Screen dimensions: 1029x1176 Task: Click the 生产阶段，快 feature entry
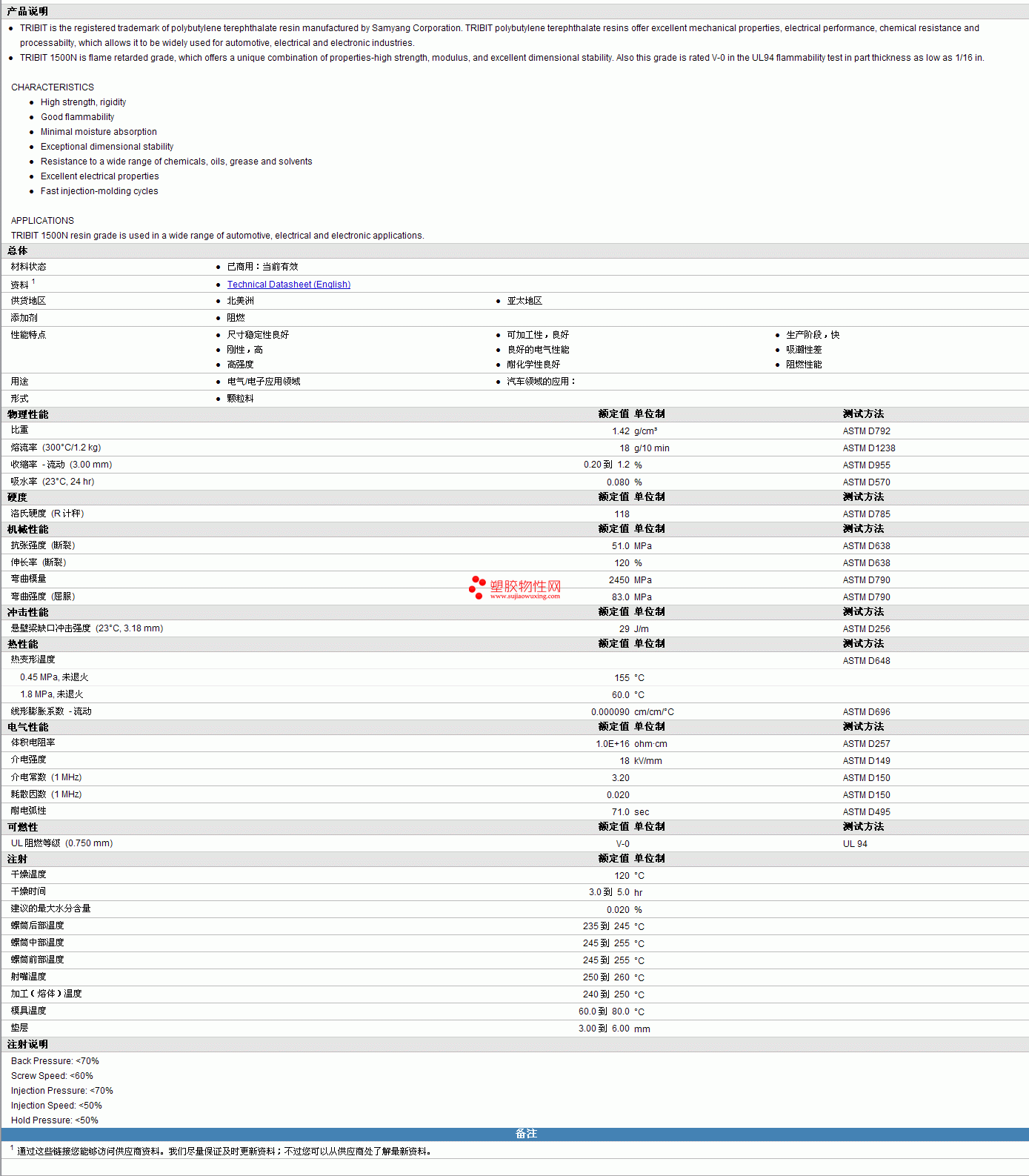pyautogui.click(x=813, y=335)
